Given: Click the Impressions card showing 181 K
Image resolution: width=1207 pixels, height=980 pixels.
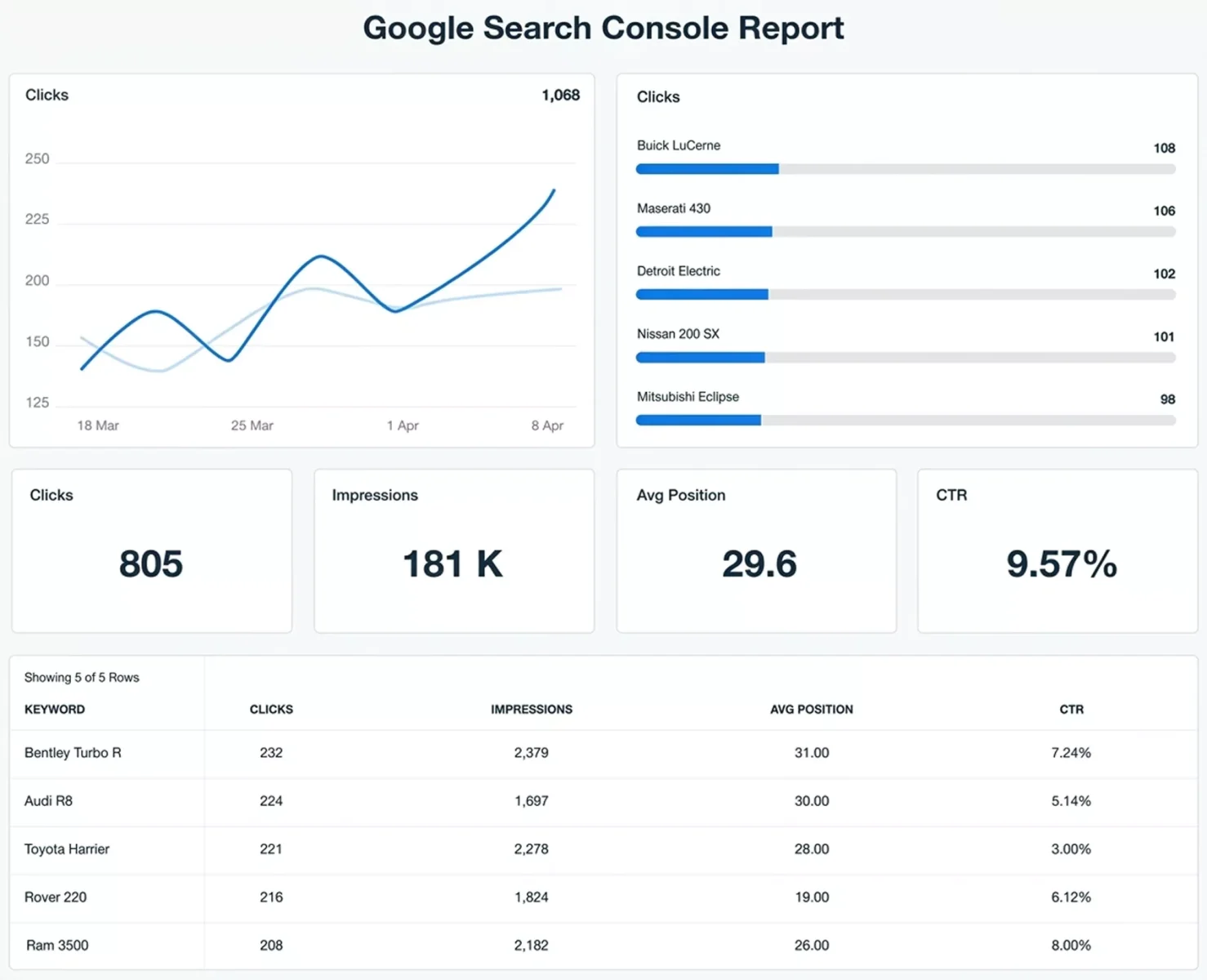Looking at the screenshot, I should tap(453, 551).
